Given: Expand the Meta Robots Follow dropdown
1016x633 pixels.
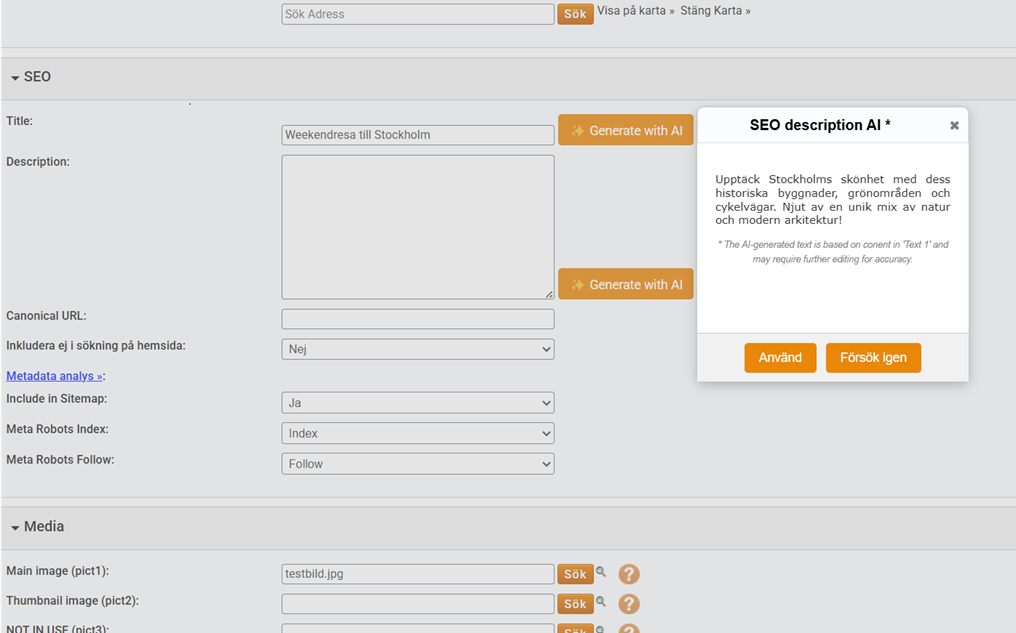Looking at the screenshot, I should (x=417, y=464).
